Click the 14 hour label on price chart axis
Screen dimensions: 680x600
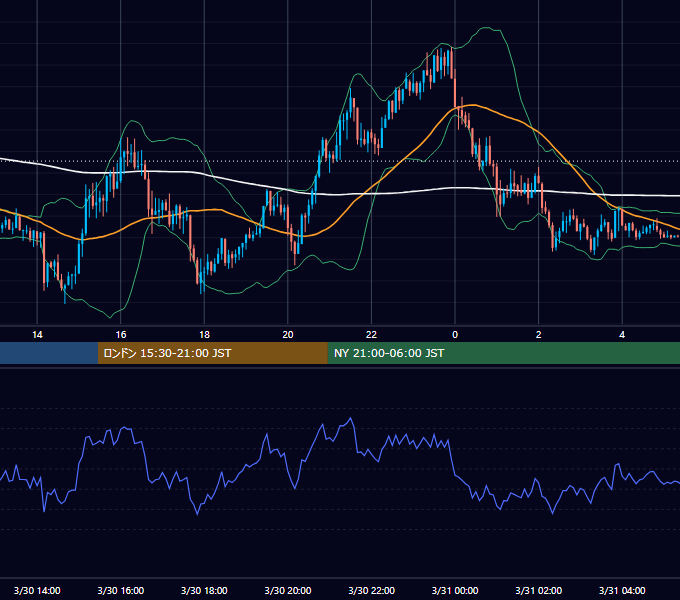tap(37, 335)
